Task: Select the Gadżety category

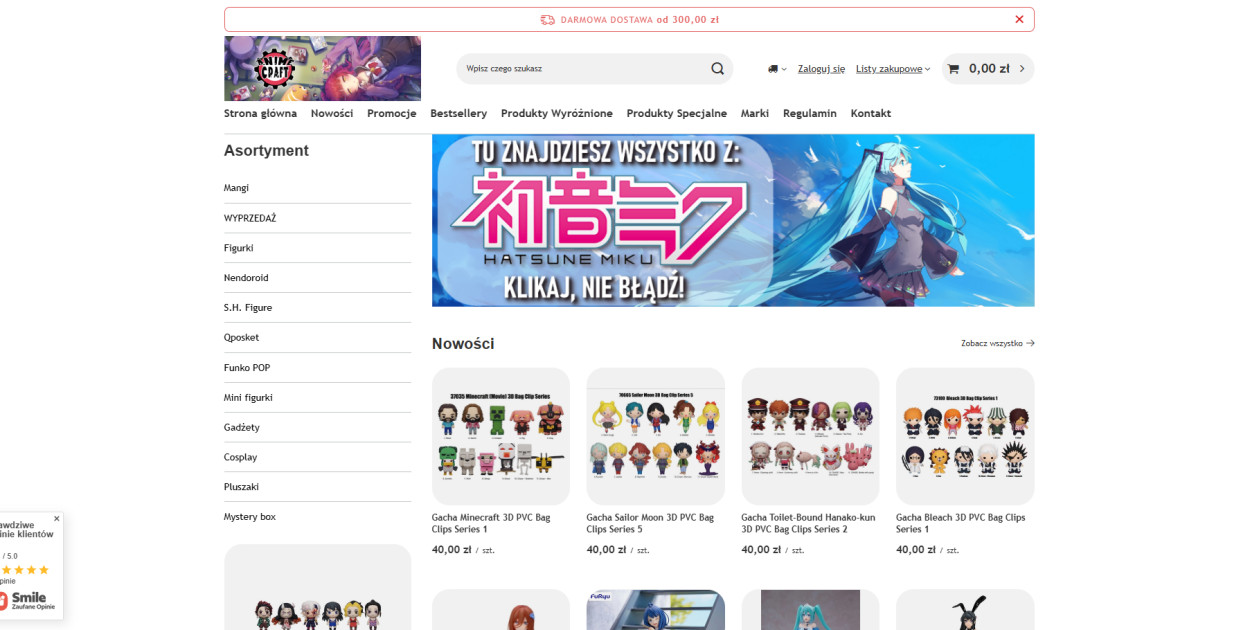Action: 317,428
